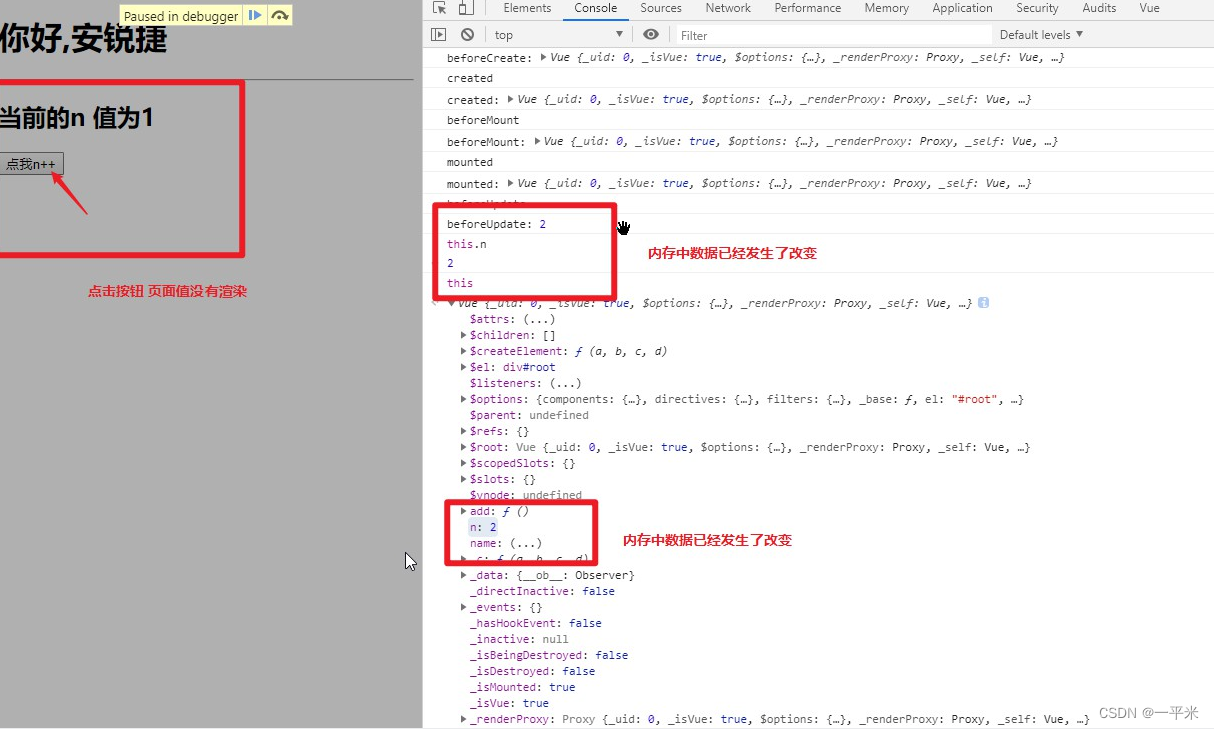Expand the $el div#root node
Image resolution: width=1214 pixels, height=729 pixels.
[463, 367]
